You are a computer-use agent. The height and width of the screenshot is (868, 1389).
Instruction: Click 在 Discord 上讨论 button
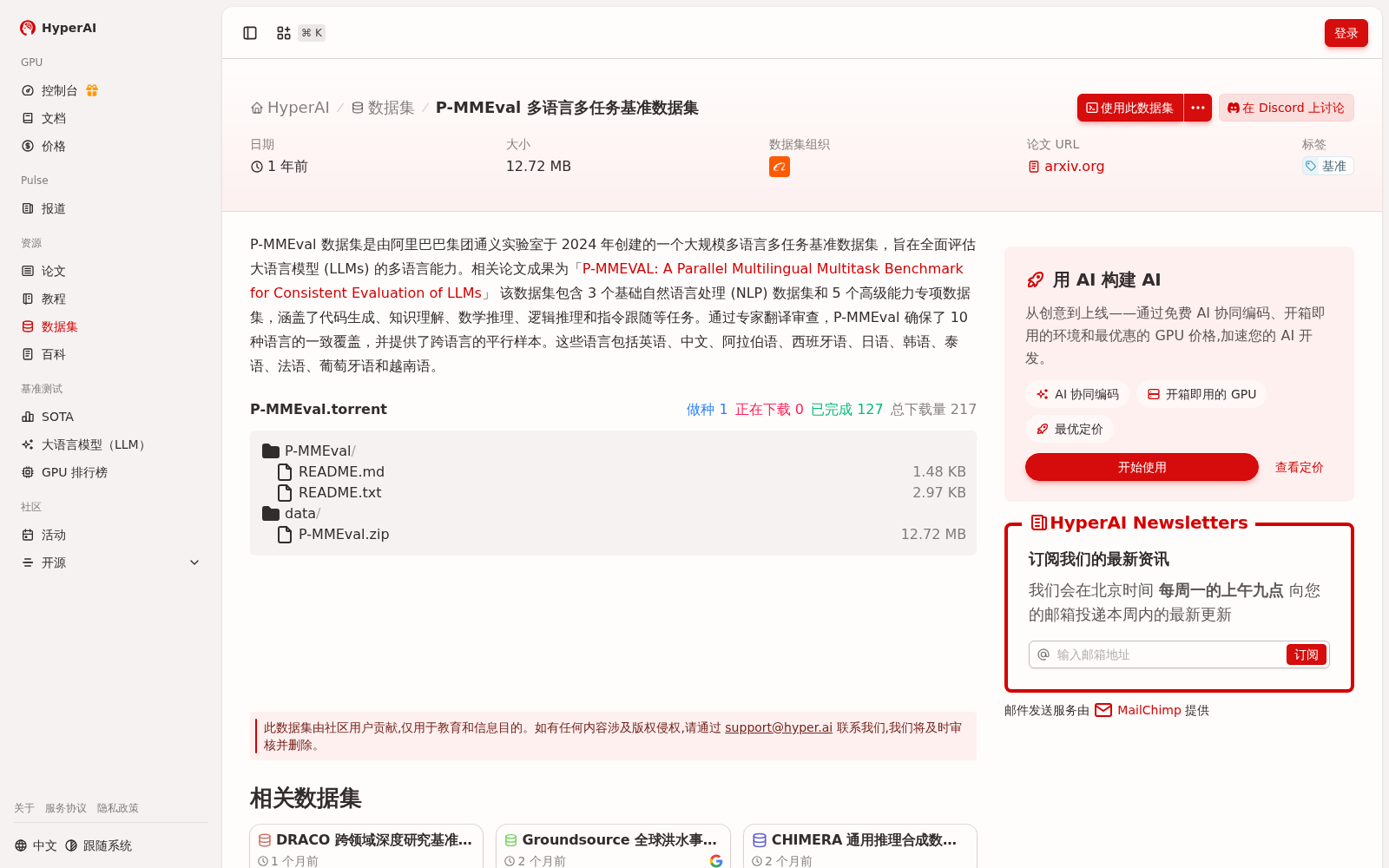point(1286,108)
